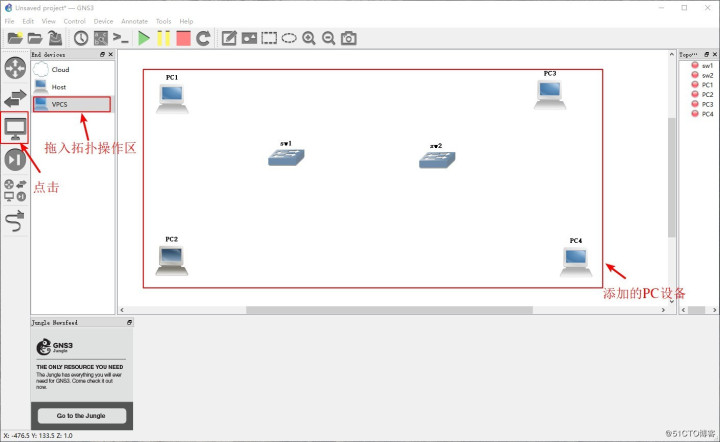
Task: Click the canvas vertical scrollbar thumb
Action: point(672,177)
